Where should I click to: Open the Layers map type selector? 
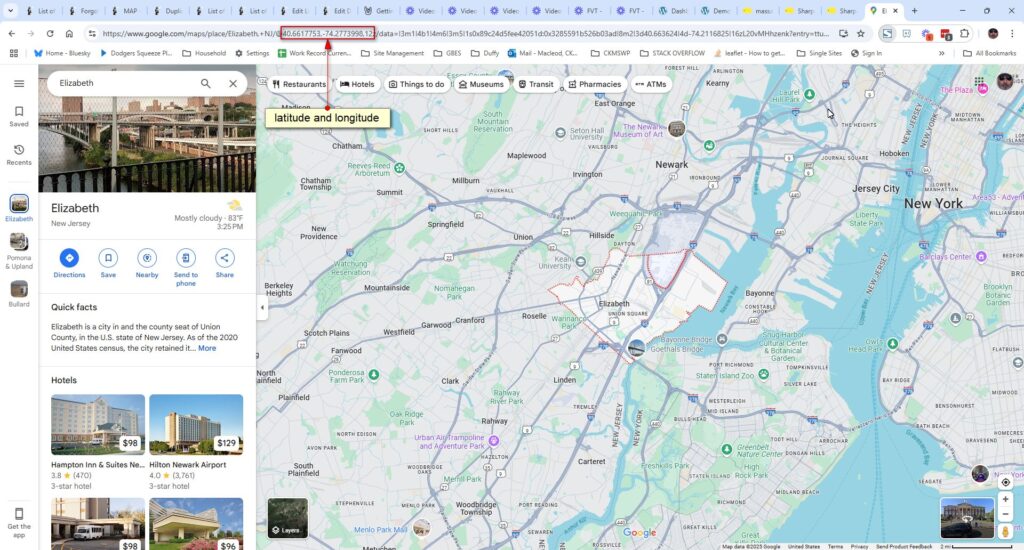pyautogui.click(x=287, y=518)
